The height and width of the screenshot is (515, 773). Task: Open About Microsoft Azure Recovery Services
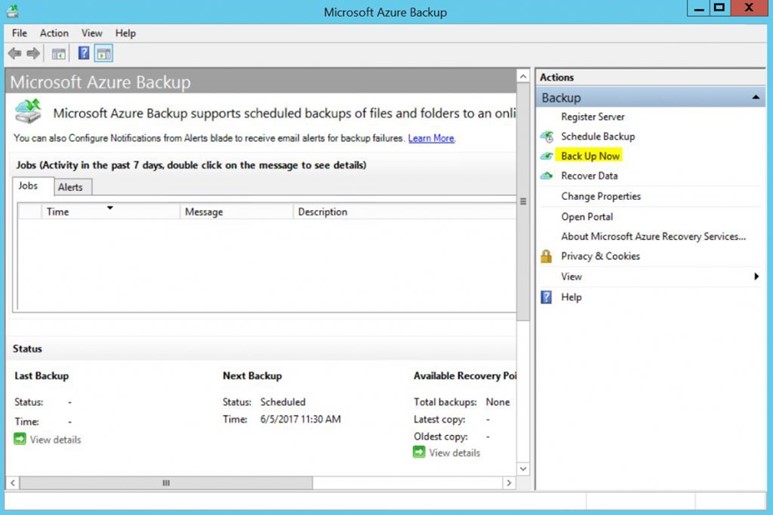tap(653, 237)
